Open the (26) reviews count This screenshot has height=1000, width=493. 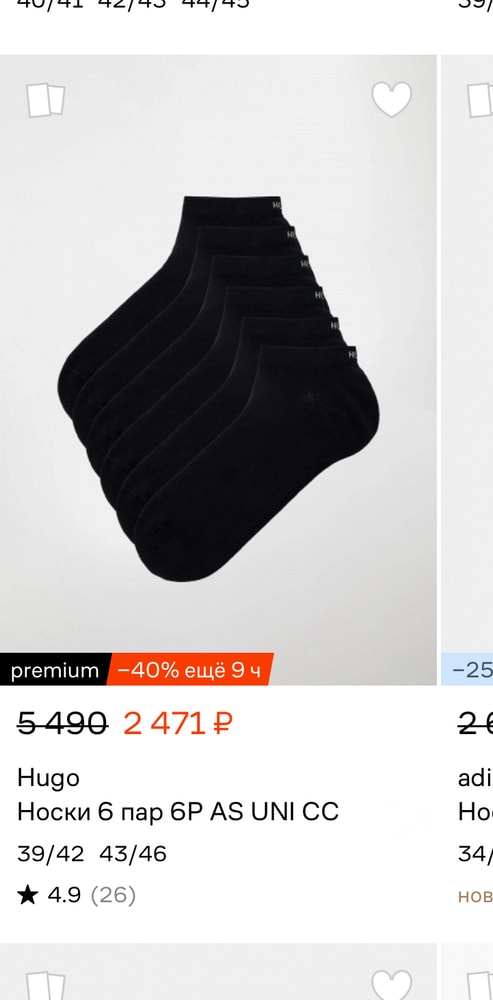(113, 895)
